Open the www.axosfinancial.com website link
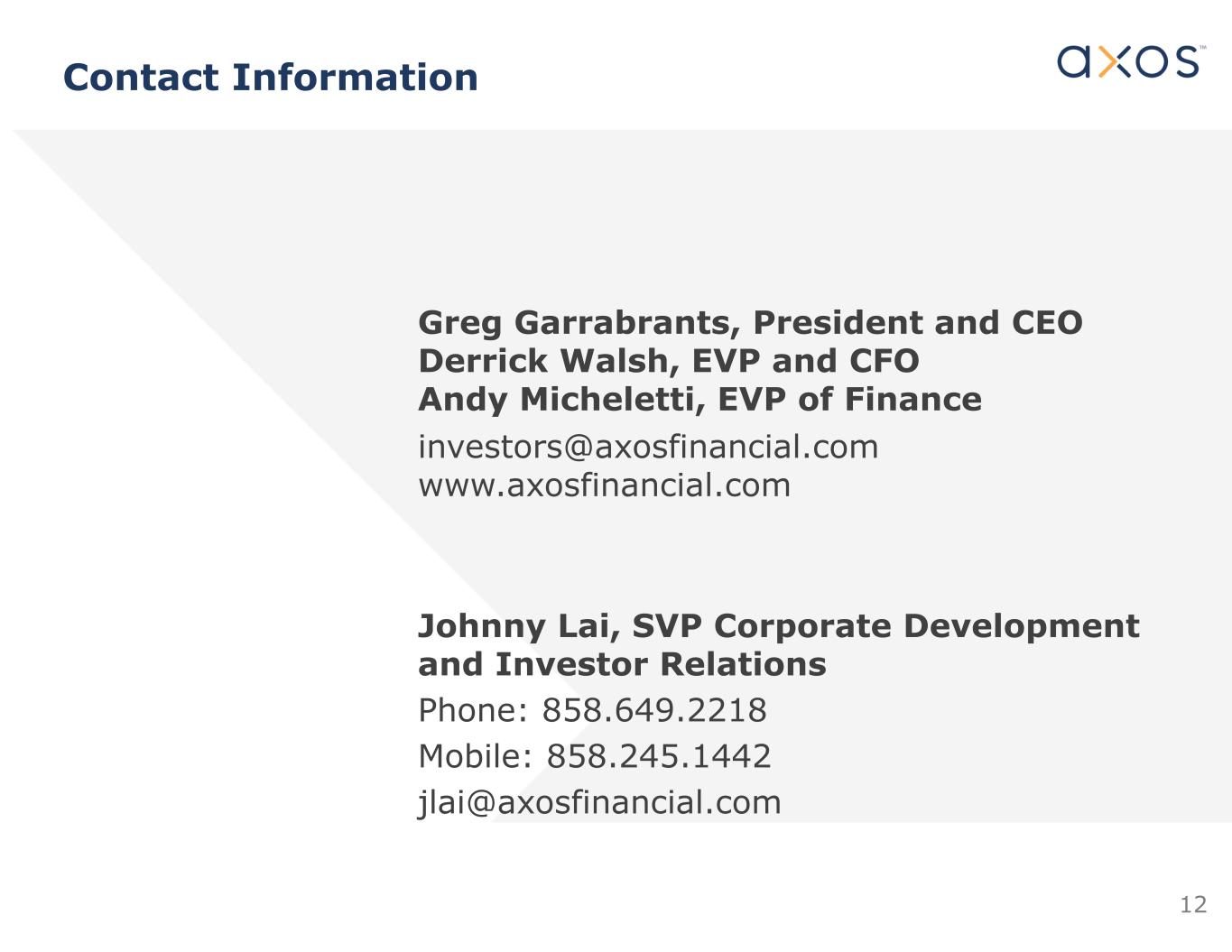 coord(604,485)
